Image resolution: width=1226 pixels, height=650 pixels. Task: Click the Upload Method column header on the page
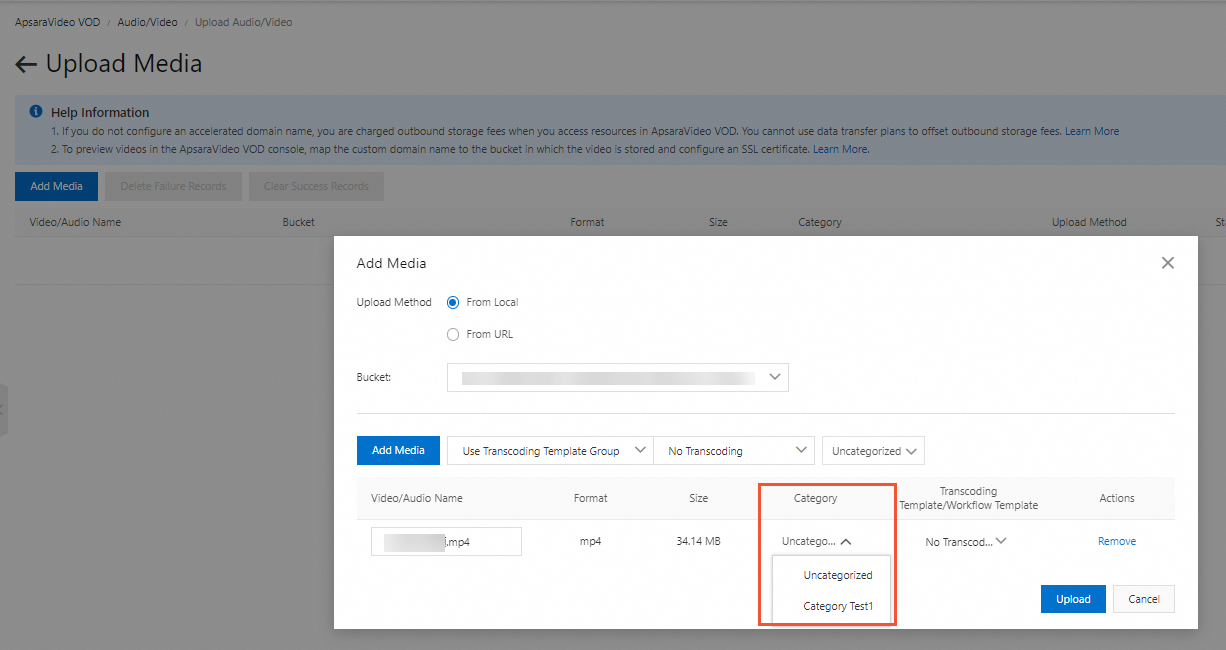[x=1089, y=222]
